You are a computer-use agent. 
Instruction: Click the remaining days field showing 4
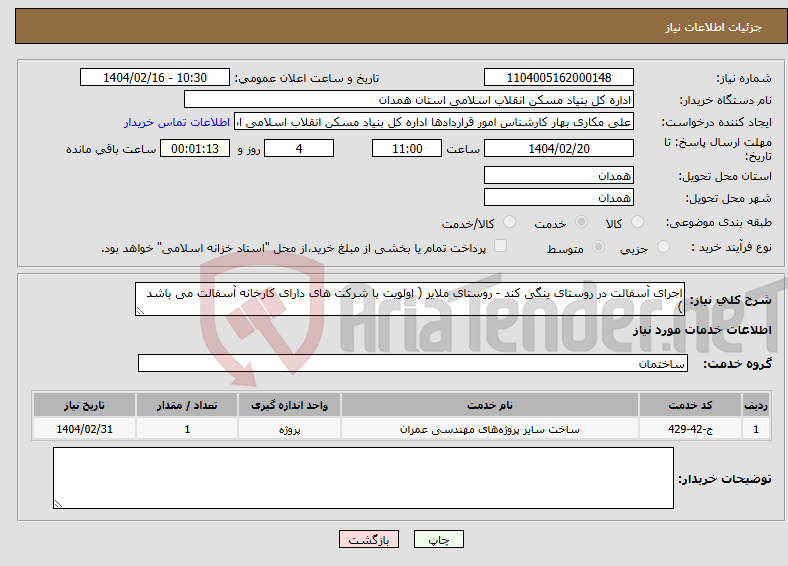[299, 148]
